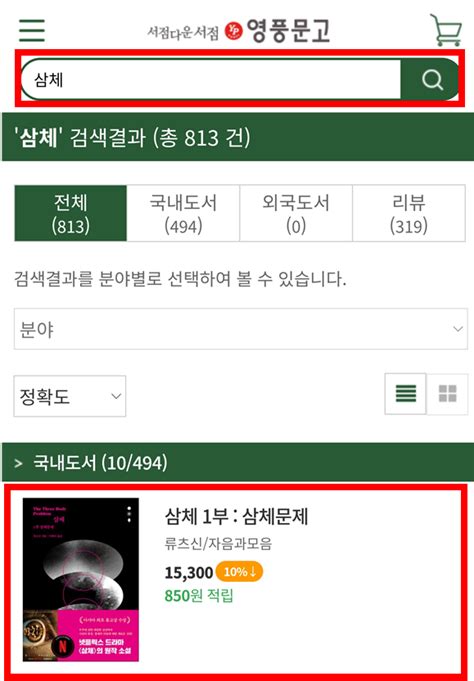
Task: Click the 850원 적립 points text
Action: coord(199,595)
